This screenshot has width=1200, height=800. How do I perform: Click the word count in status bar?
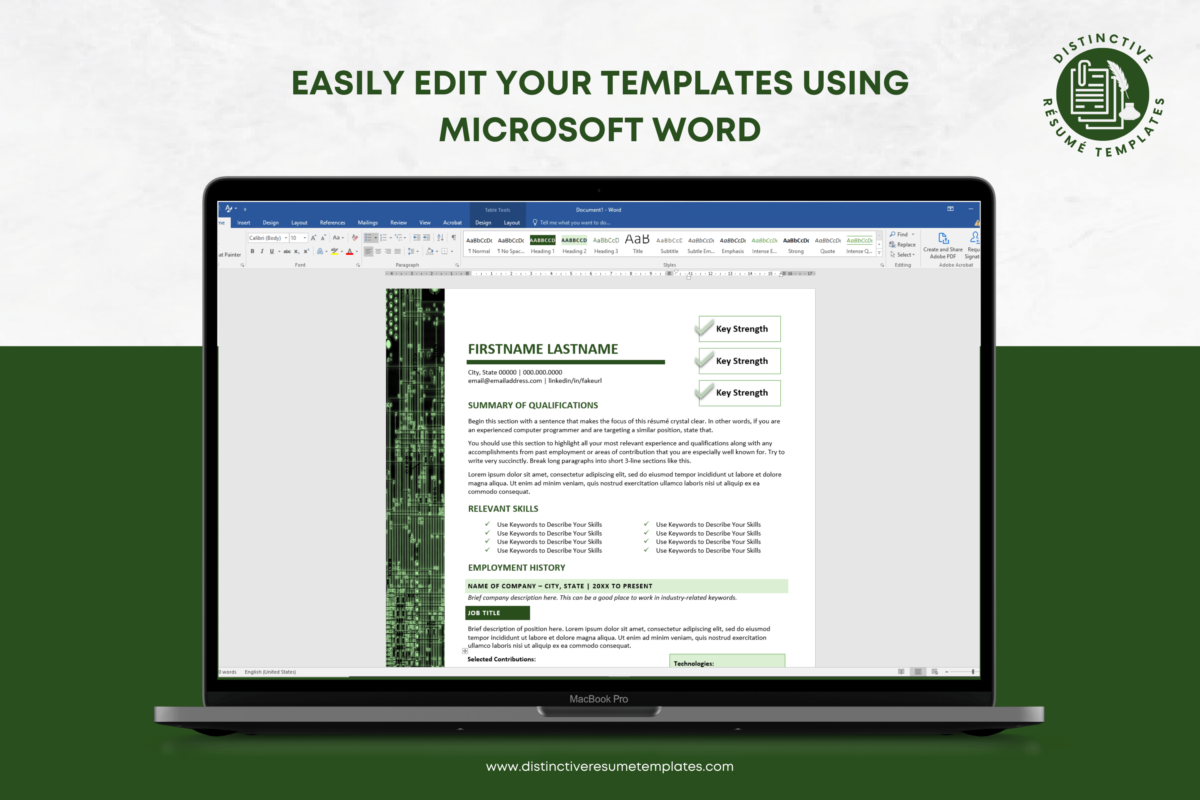[228, 671]
